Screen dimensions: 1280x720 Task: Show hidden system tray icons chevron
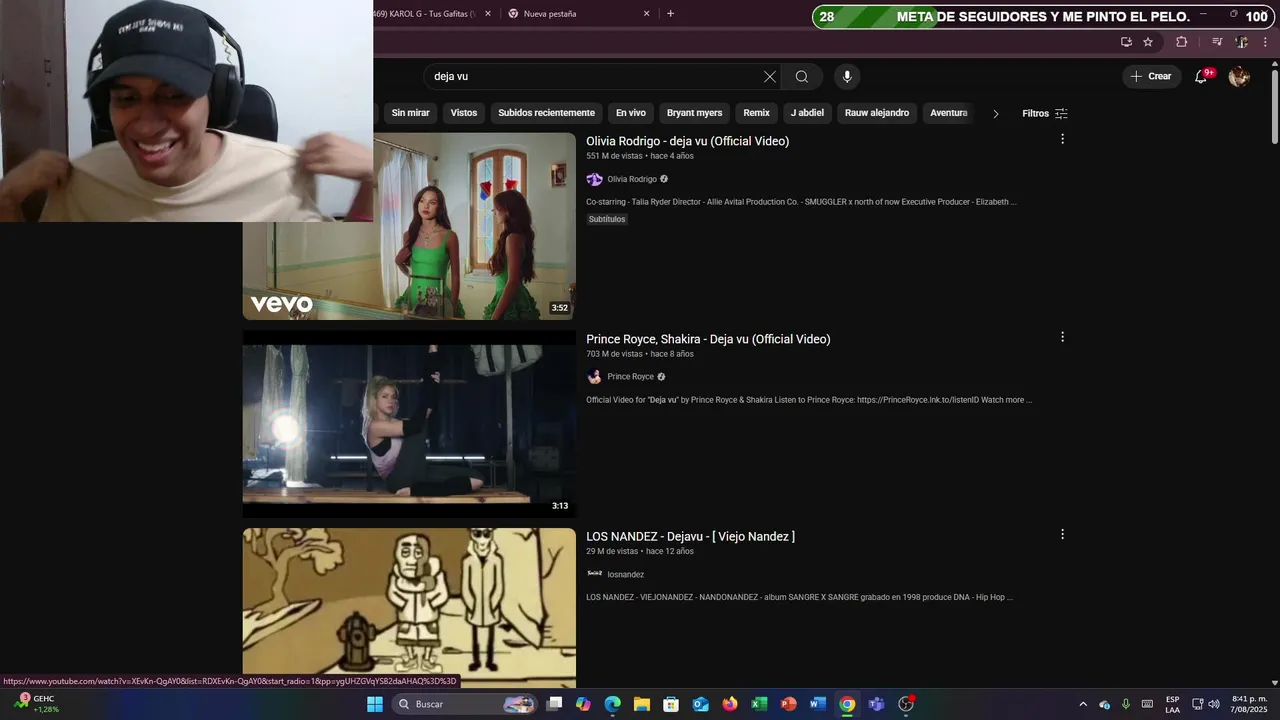(1083, 704)
